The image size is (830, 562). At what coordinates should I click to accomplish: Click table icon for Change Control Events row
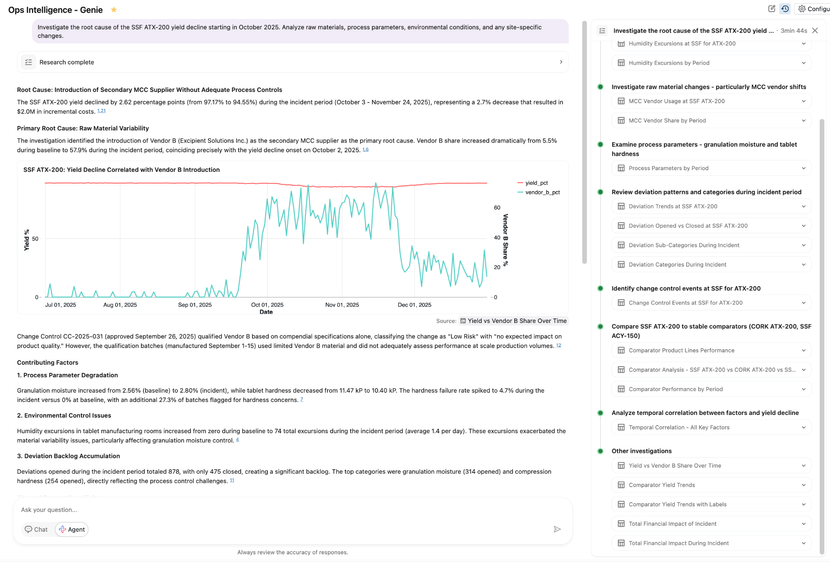621,303
